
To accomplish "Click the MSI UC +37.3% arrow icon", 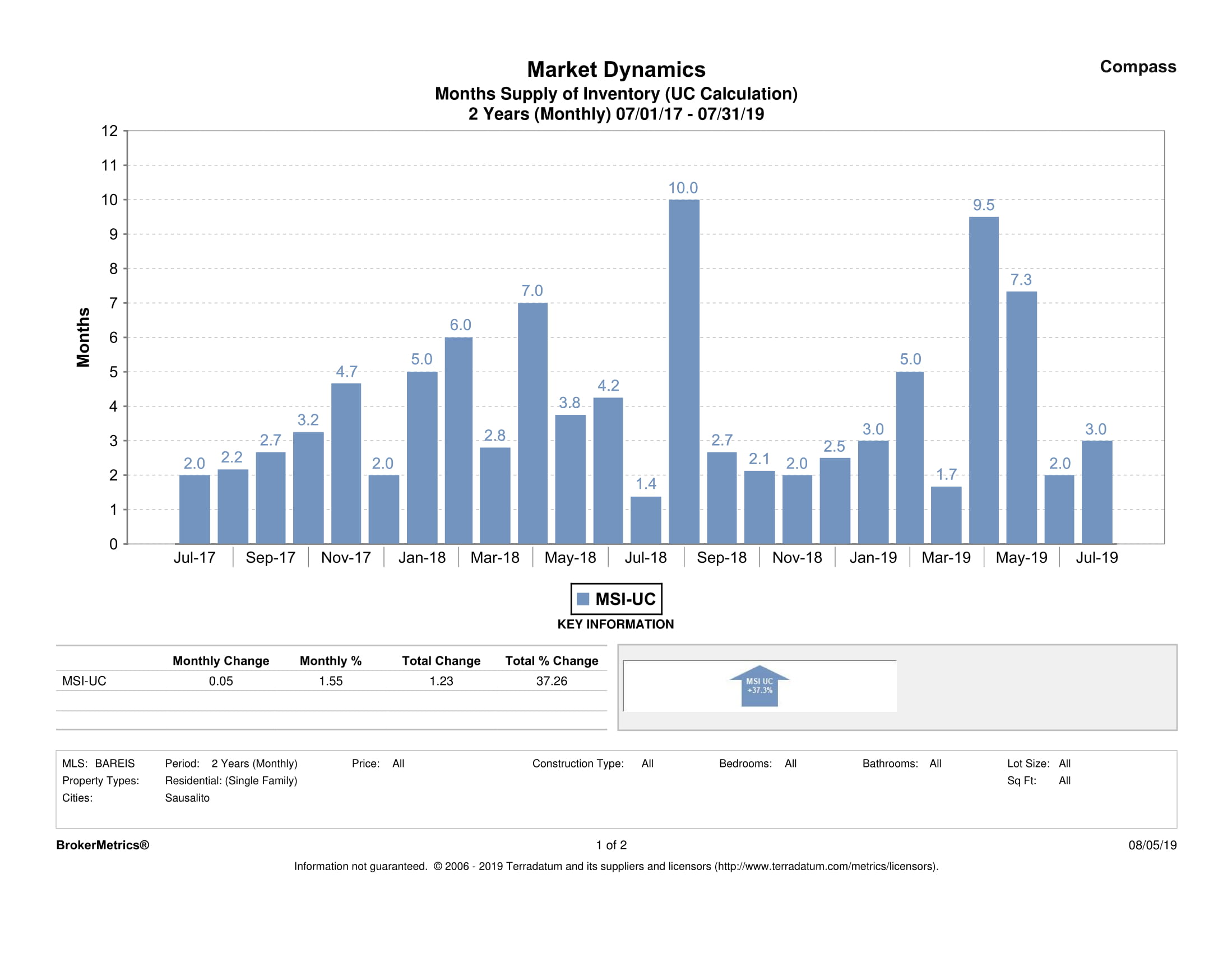I will pyautogui.click(x=759, y=686).
